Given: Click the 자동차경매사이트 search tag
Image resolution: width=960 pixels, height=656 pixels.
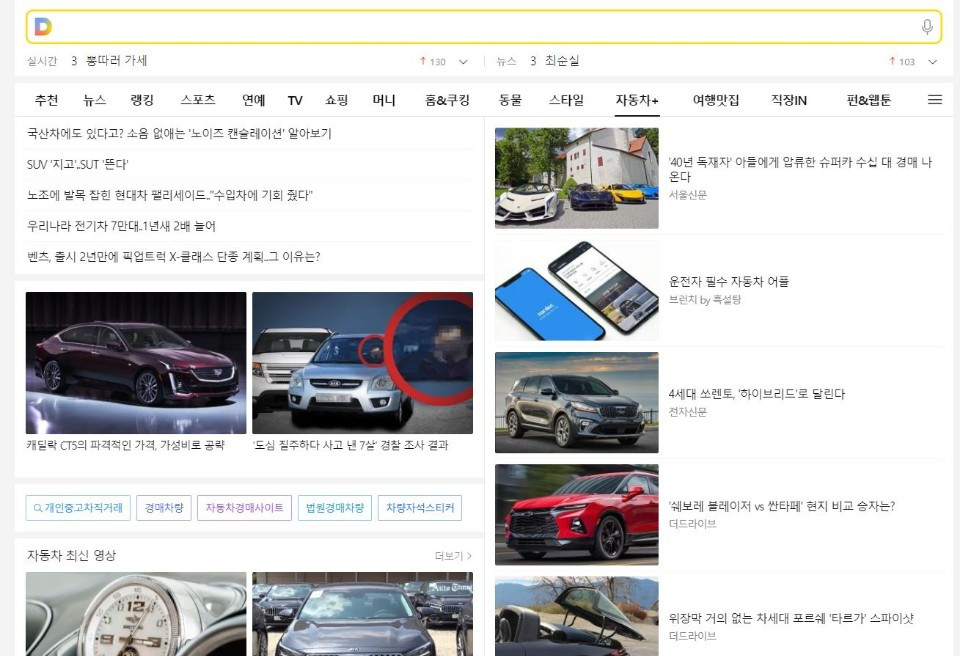Looking at the screenshot, I should [x=244, y=508].
